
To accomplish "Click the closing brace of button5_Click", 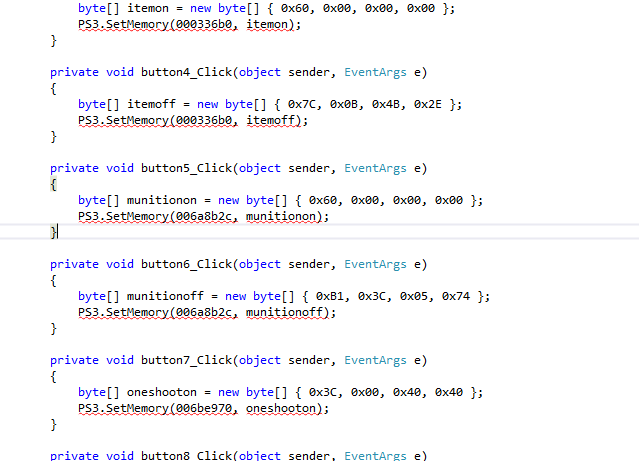I will click(x=53, y=232).
